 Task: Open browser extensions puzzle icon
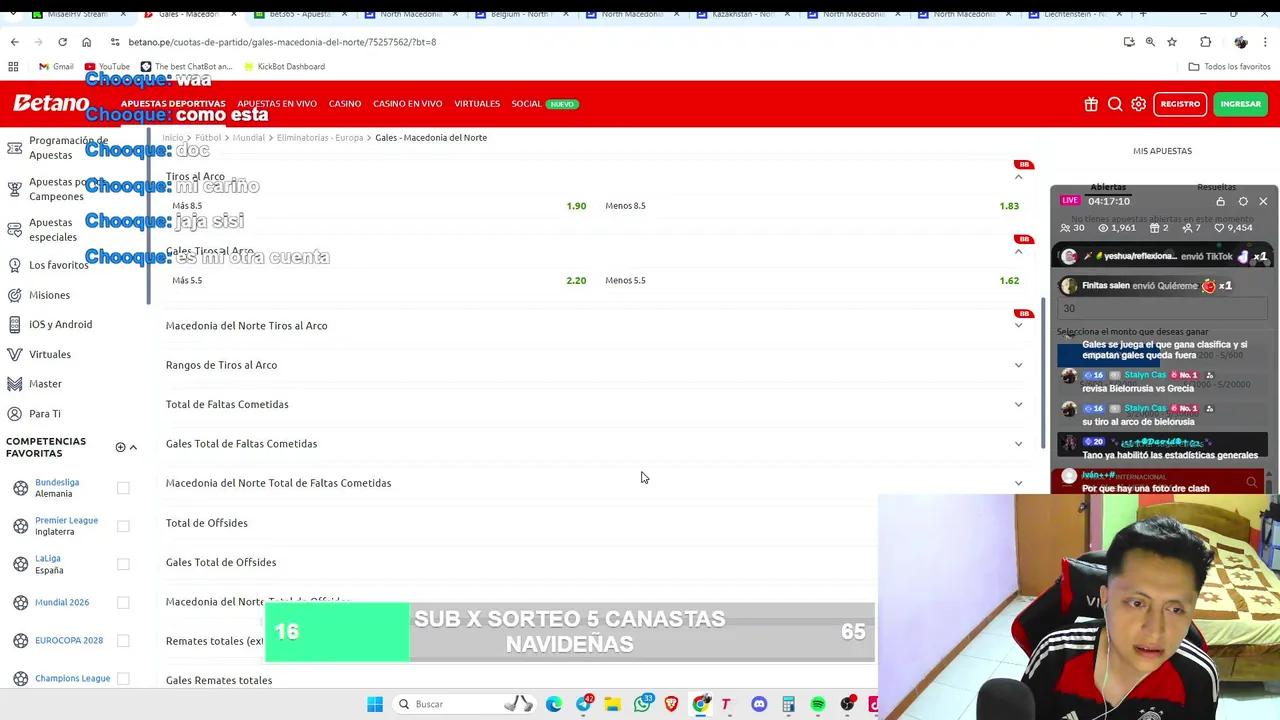(x=1205, y=42)
